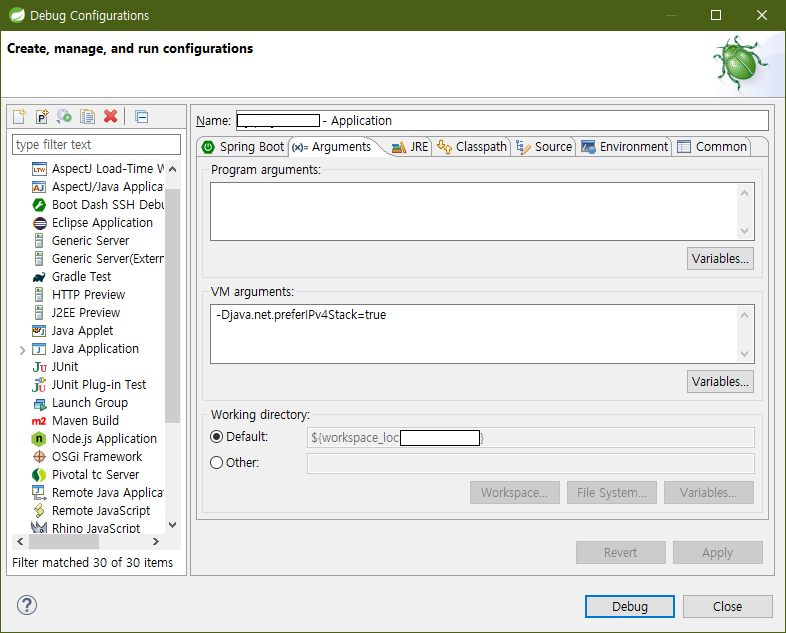Image resolution: width=786 pixels, height=633 pixels.
Task: Click tree list scroll-down arrow
Action: point(172,525)
